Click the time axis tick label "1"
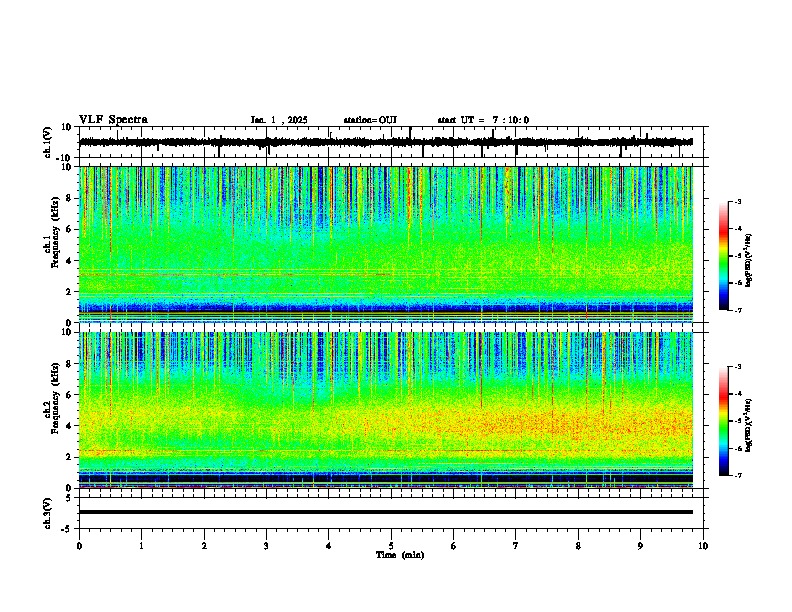Screen dimensions: 792x612 click(141, 546)
